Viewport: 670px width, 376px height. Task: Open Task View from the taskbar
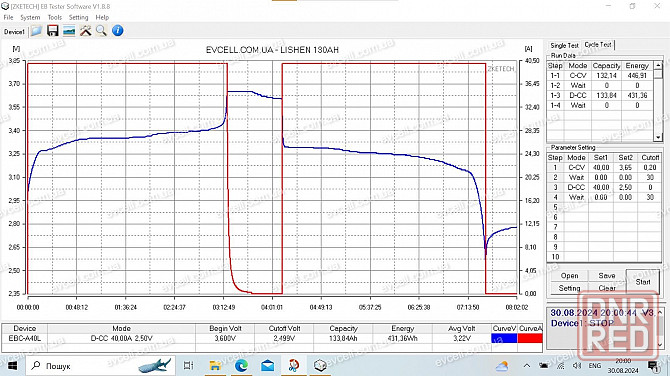tap(188, 366)
